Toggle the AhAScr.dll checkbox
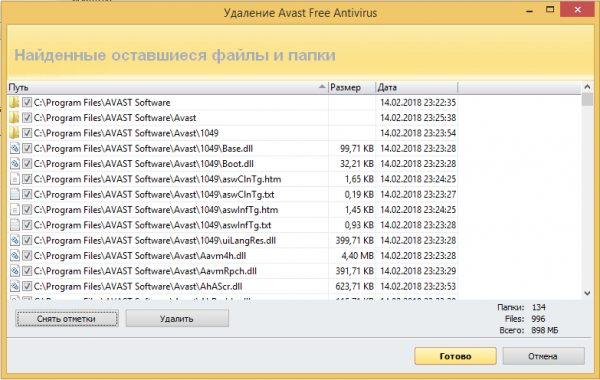The image size is (600, 380). point(27,286)
